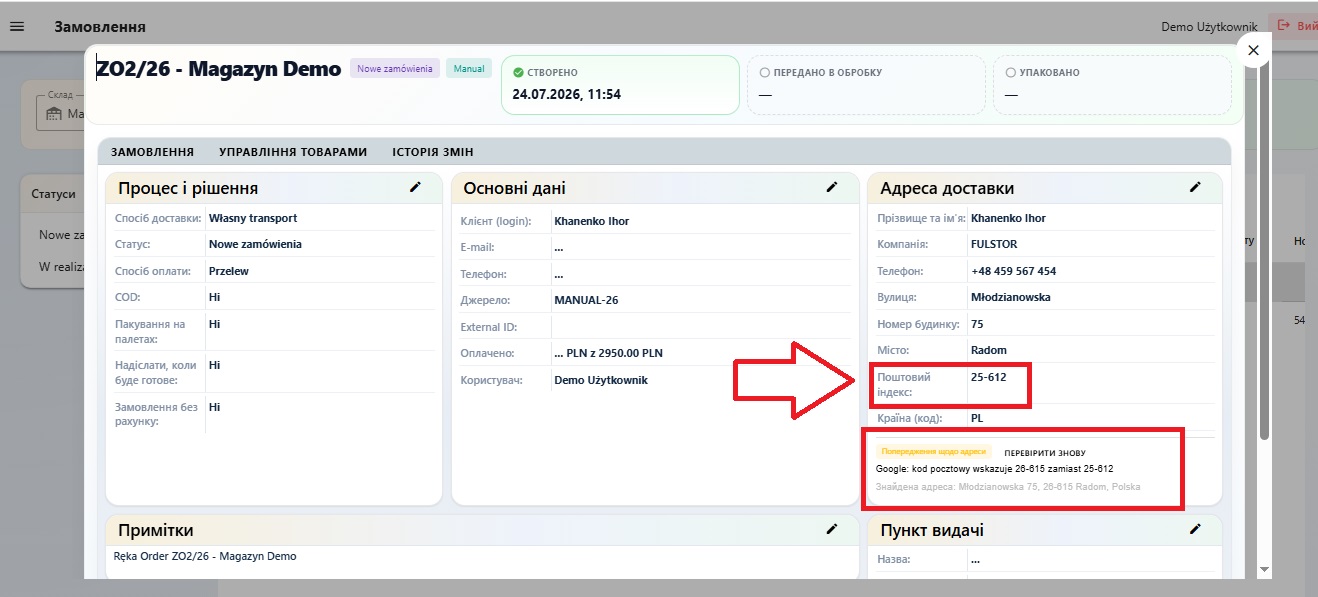Image resolution: width=1318 pixels, height=597 pixels.
Task: Open the УПРАВЛІННЯ ТОВАРАМИ tab
Action: coord(293,152)
